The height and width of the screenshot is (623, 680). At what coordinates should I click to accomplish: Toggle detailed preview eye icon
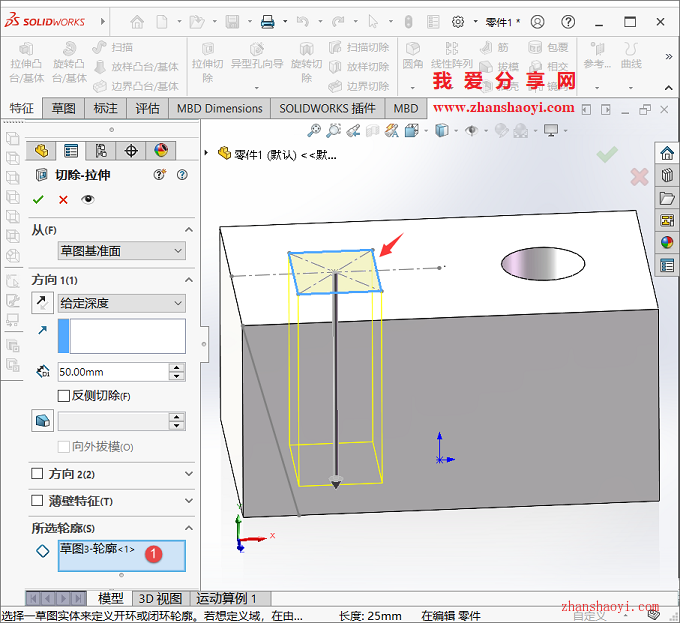[x=88, y=199]
